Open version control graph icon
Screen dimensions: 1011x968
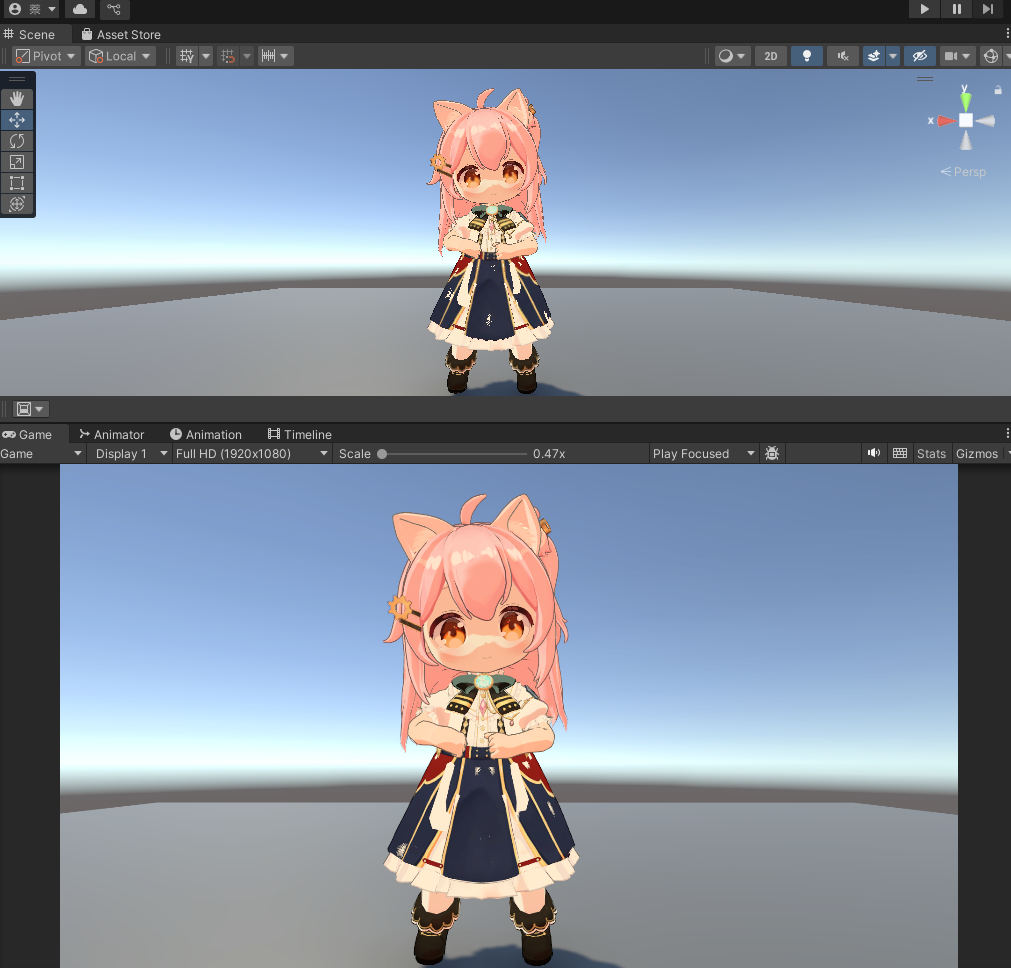point(114,9)
